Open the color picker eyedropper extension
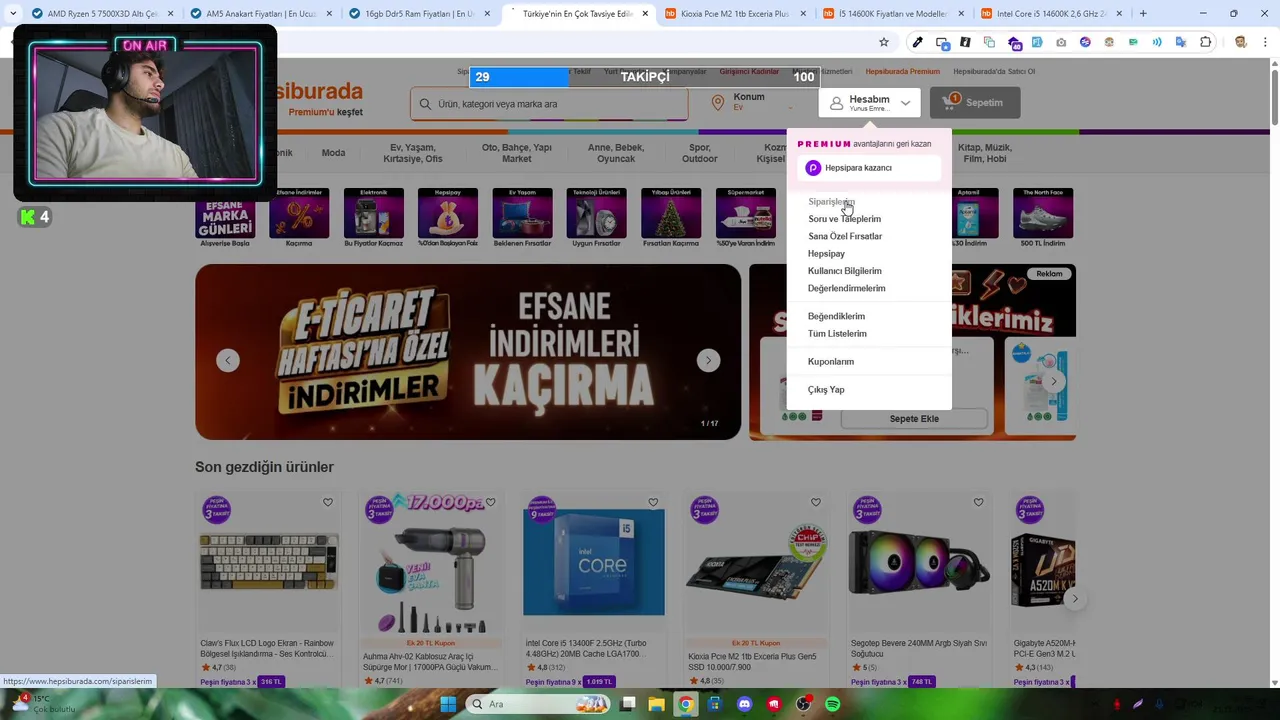 tap(917, 42)
